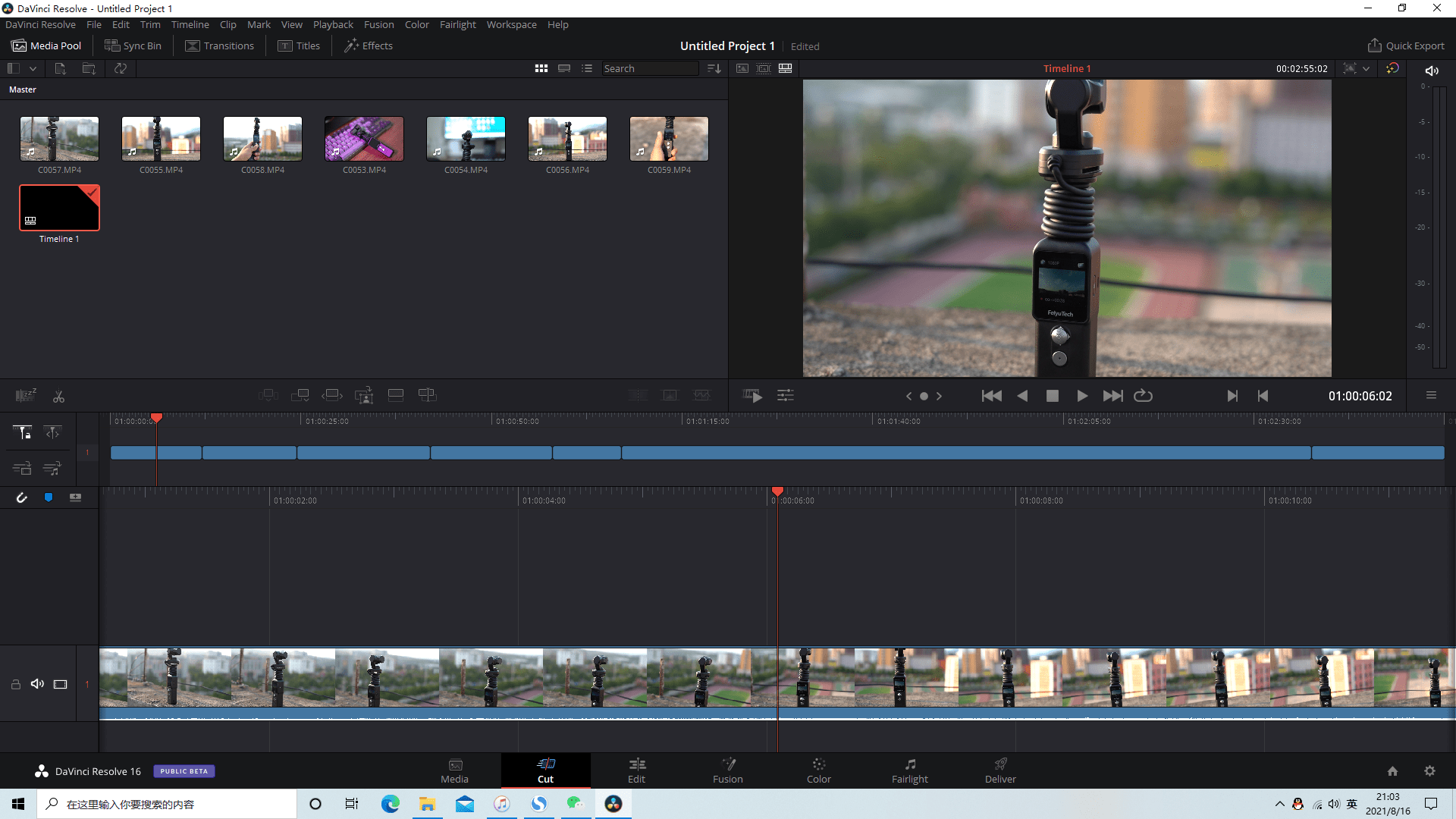
Task: Mute track 1 audio
Action: coord(37,684)
